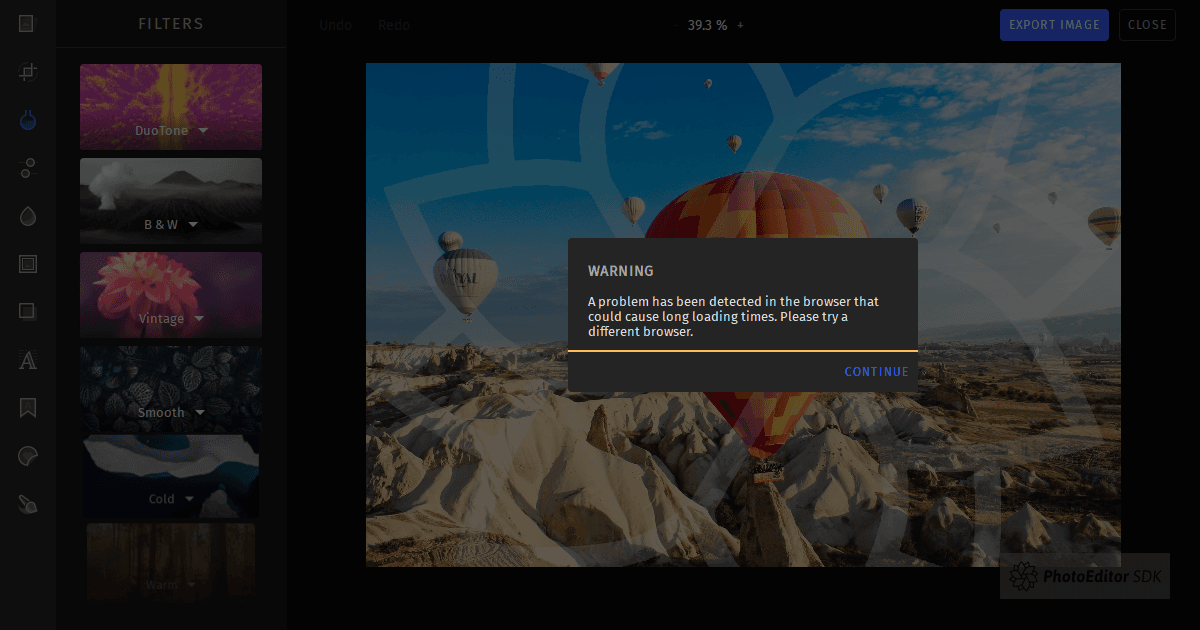The image size is (1200, 630).
Task: Select the Brush tool
Action: click(x=28, y=504)
